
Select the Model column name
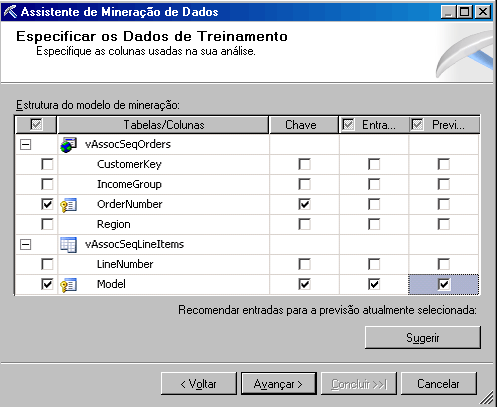[111, 284]
